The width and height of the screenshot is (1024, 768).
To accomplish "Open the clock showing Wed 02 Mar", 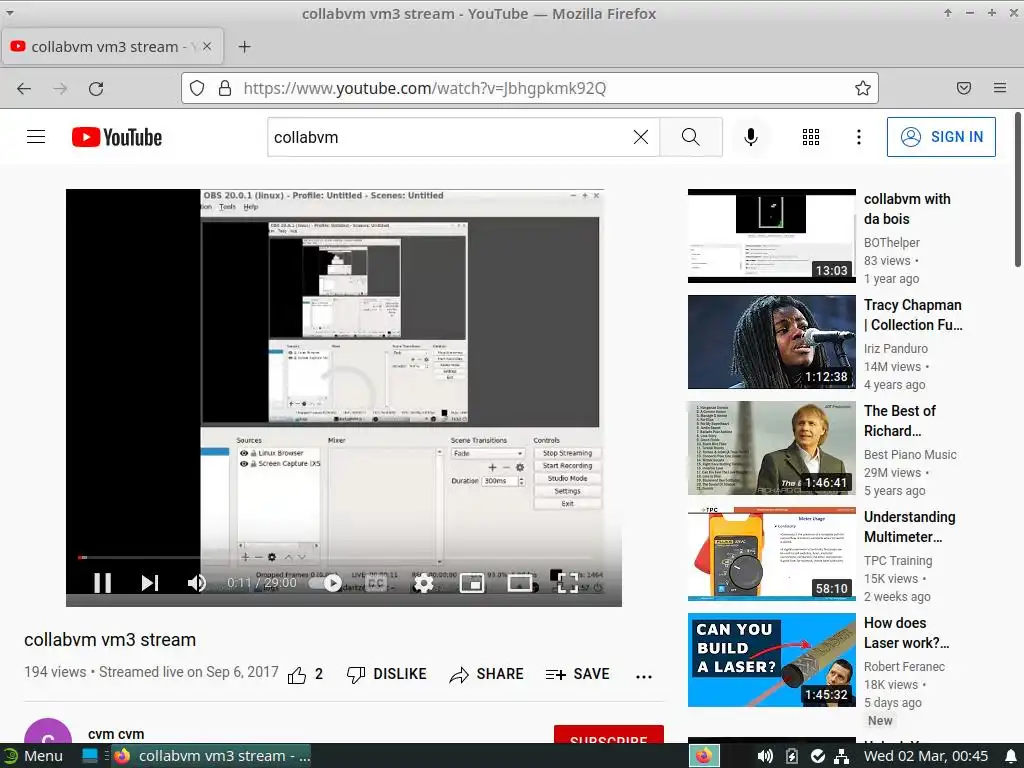I will (x=925, y=756).
